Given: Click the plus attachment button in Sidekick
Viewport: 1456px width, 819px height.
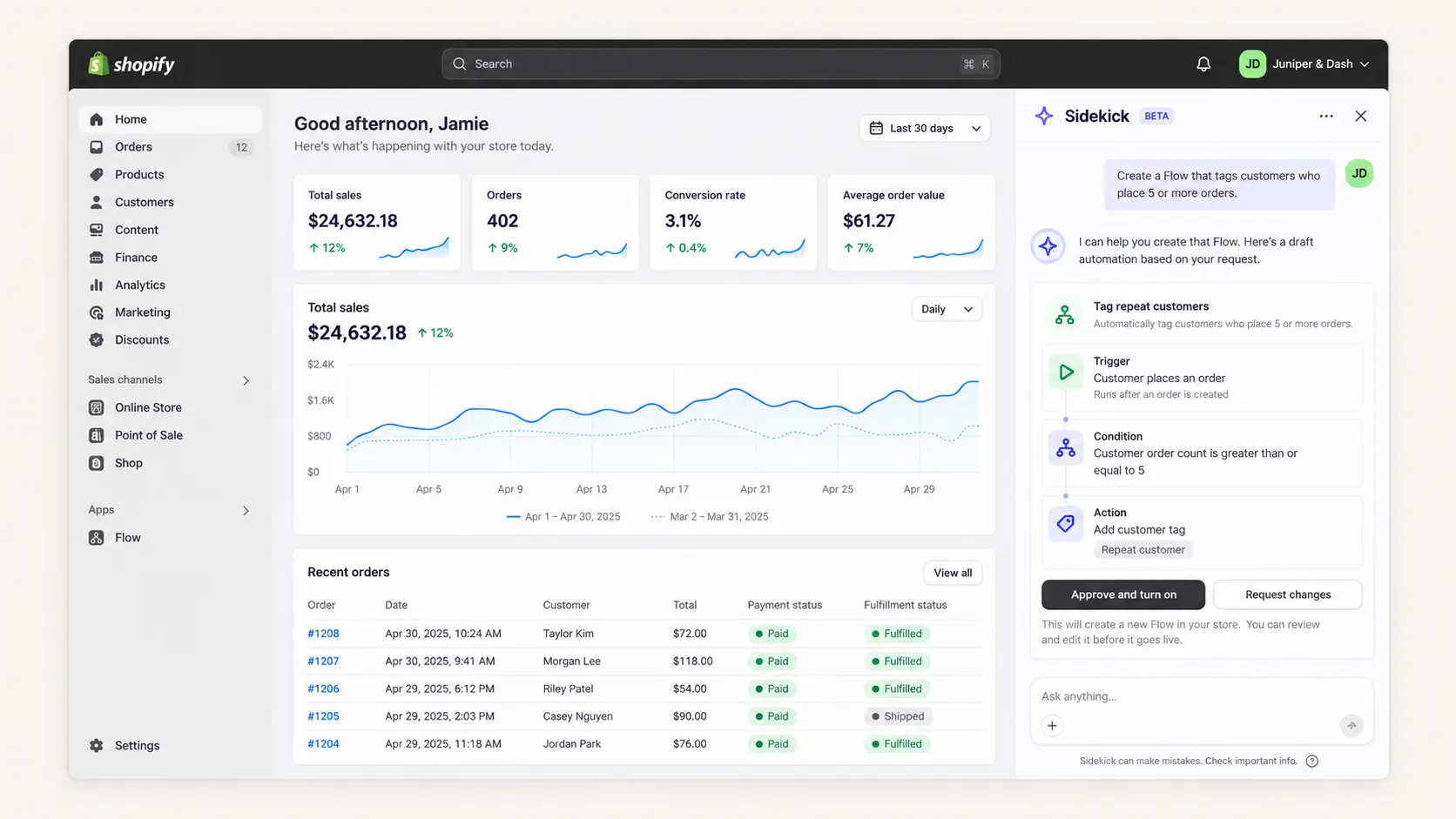Looking at the screenshot, I should click(x=1052, y=726).
